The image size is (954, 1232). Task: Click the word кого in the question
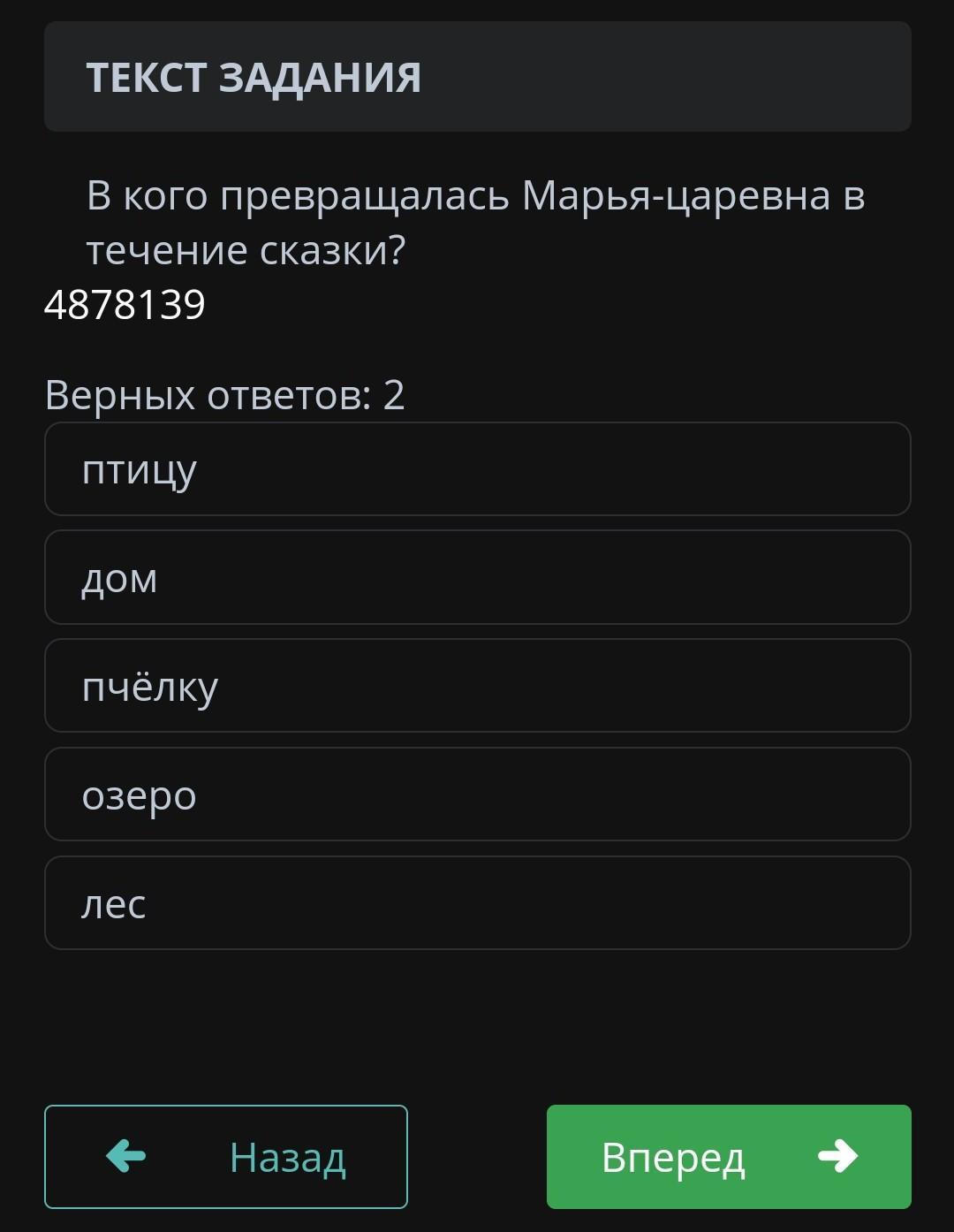point(165,196)
